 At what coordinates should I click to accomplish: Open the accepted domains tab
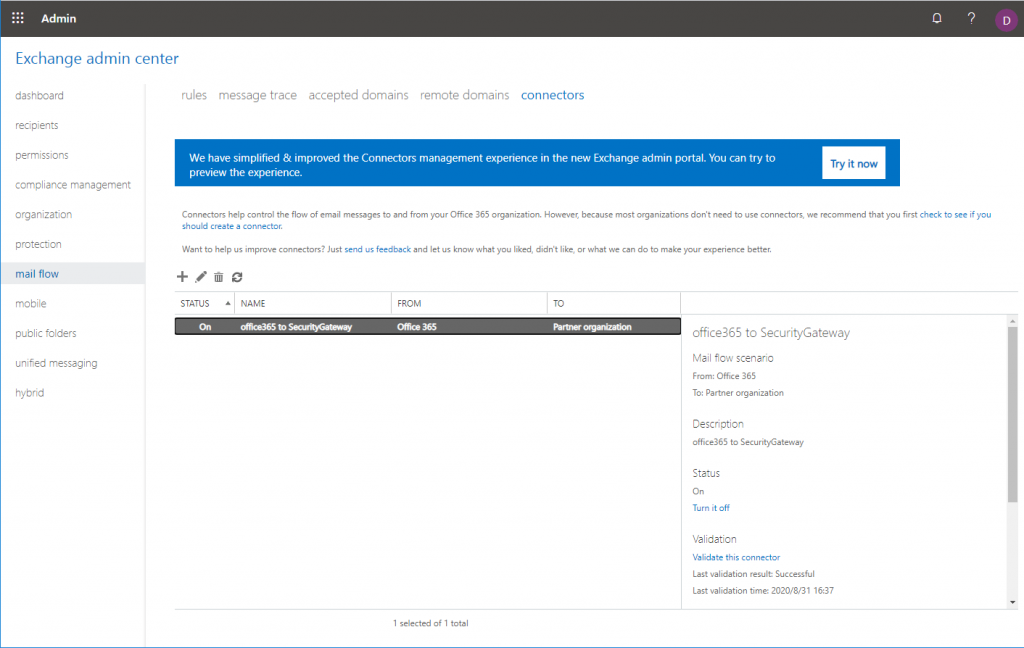tap(358, 95)
